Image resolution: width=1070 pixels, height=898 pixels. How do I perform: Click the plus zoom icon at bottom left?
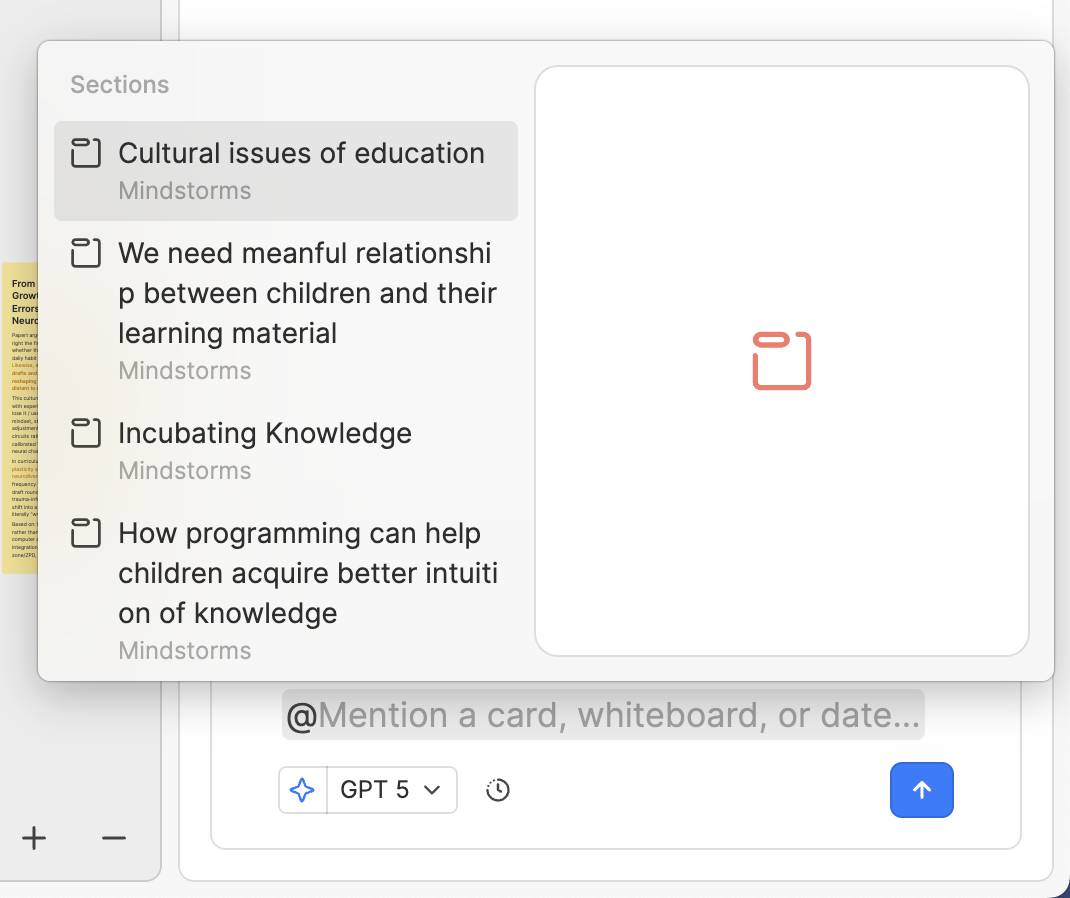pos(34,838)
